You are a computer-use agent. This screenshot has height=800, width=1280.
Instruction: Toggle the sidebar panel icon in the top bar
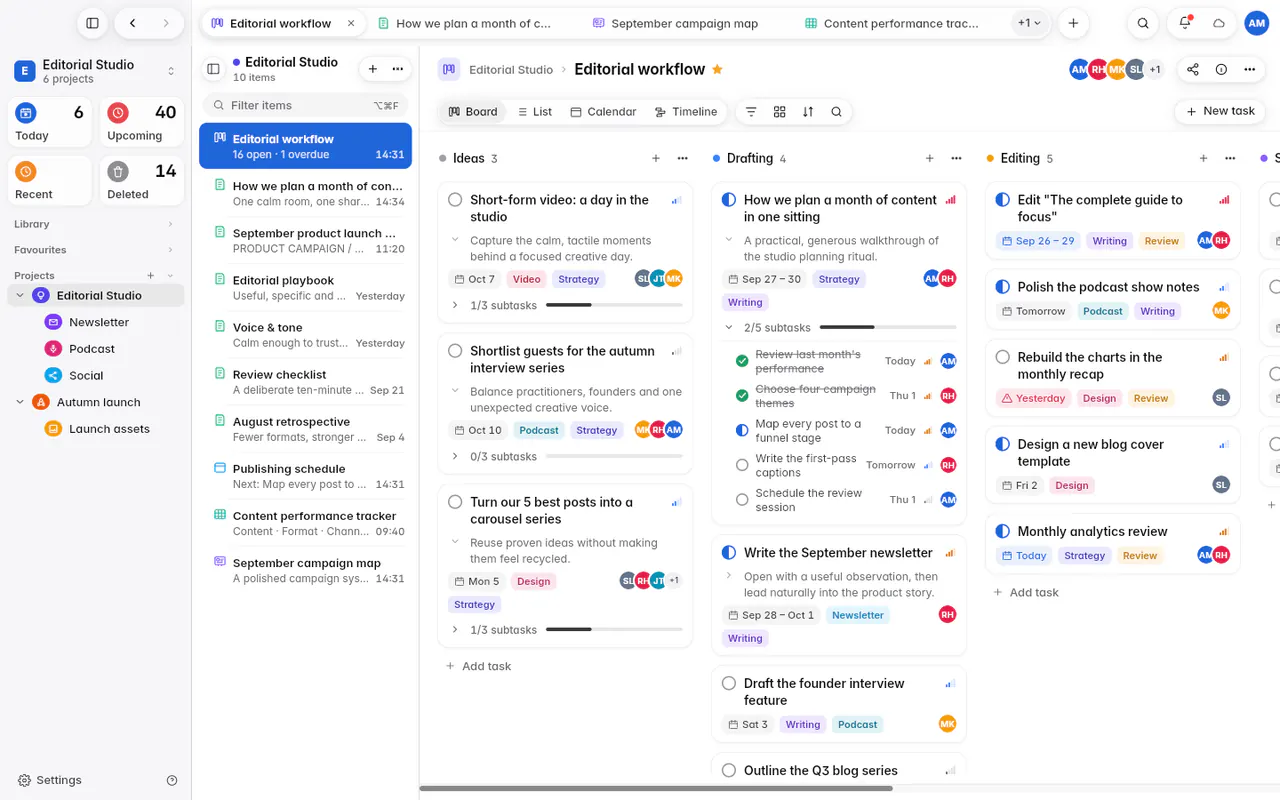pyautogui.click(x=92, y=23)
